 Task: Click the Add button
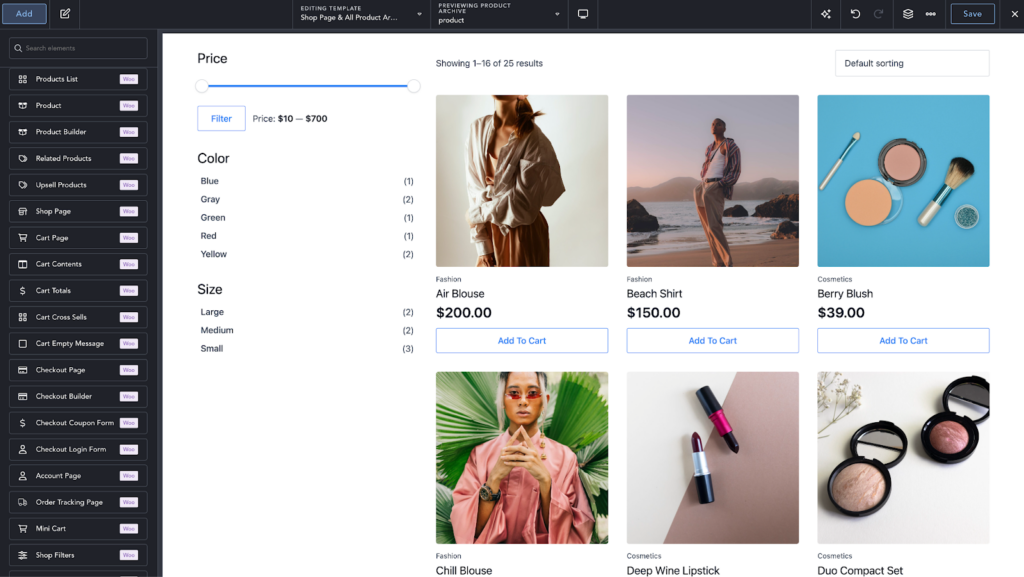click(23, 13)
